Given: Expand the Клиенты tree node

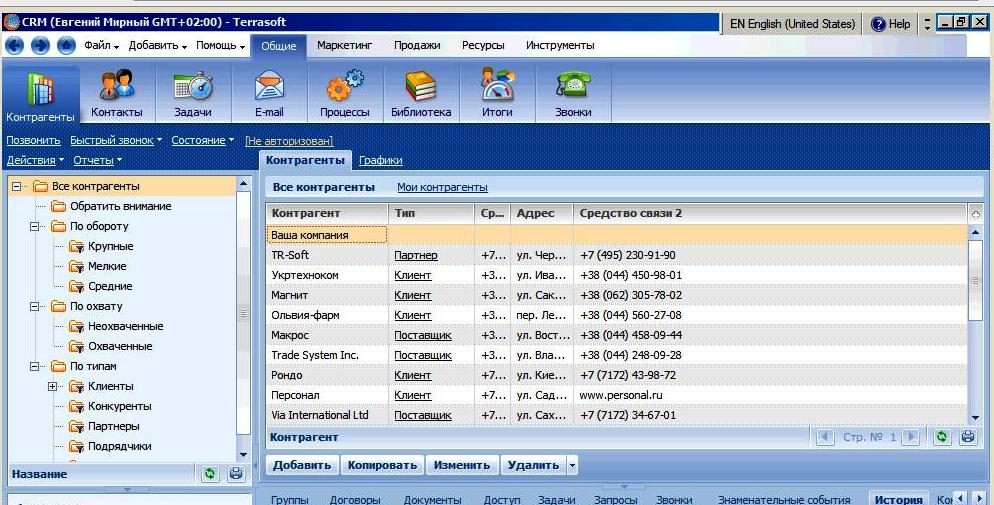Looking at the screenshot, I should click(53, 387).
